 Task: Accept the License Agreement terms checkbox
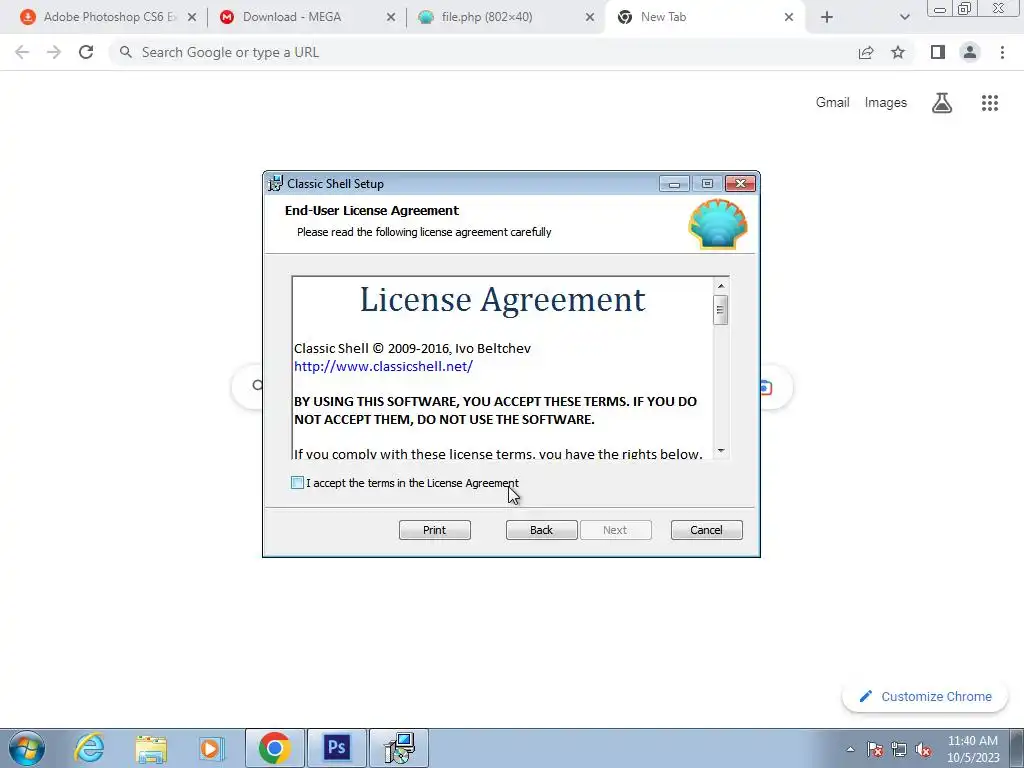coord(297,483)
